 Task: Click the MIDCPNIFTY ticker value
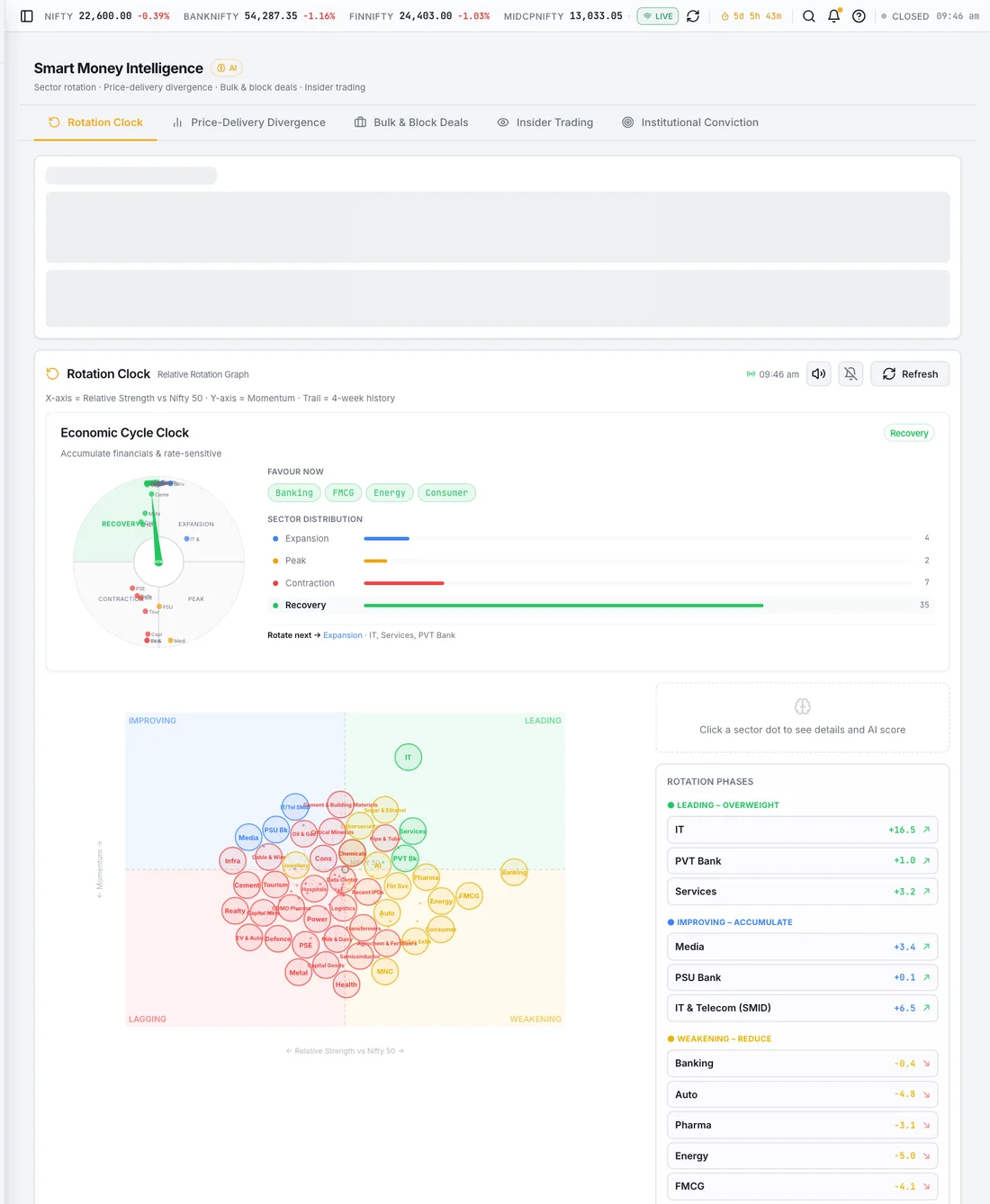coord(596,16)
